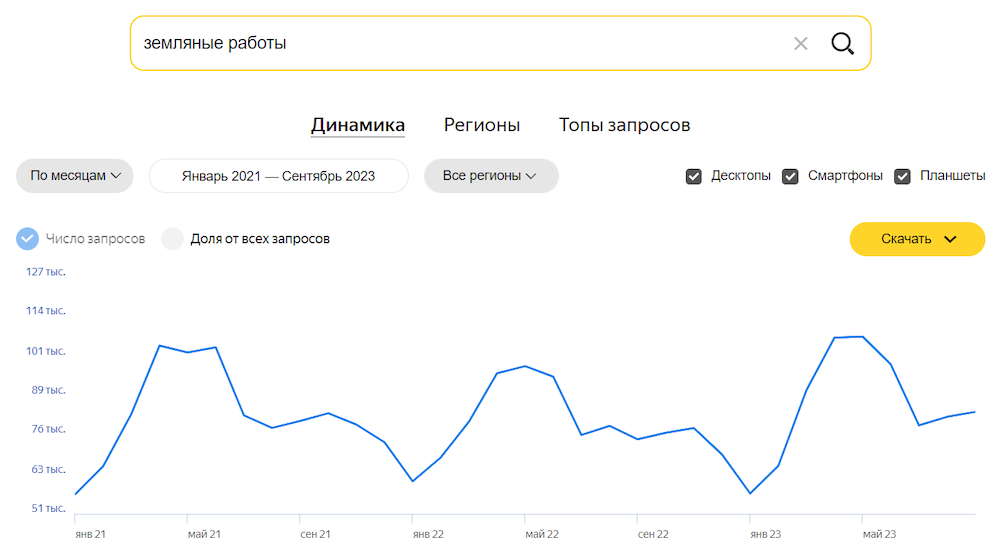Open the Топы запросов tab

[624, 125]
